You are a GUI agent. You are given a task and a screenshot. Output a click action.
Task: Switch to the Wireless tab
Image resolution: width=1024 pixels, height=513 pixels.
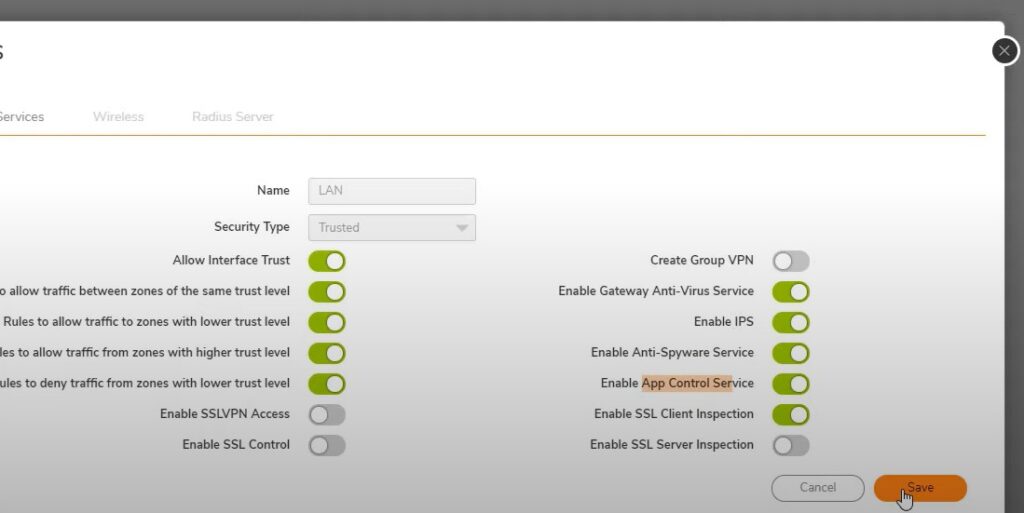tap(118, 117)
